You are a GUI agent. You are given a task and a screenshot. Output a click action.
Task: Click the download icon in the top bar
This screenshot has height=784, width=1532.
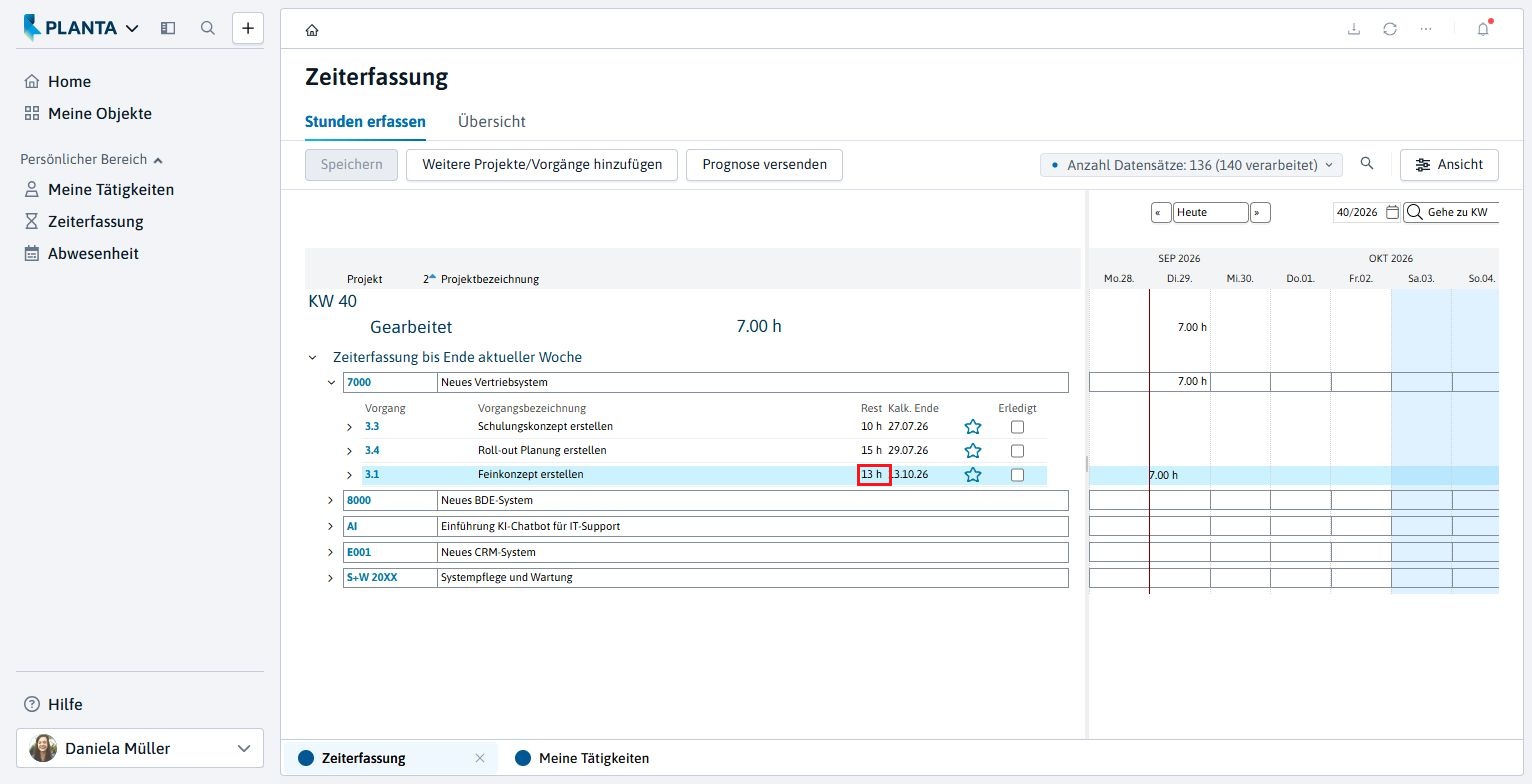click(1354, 29)
